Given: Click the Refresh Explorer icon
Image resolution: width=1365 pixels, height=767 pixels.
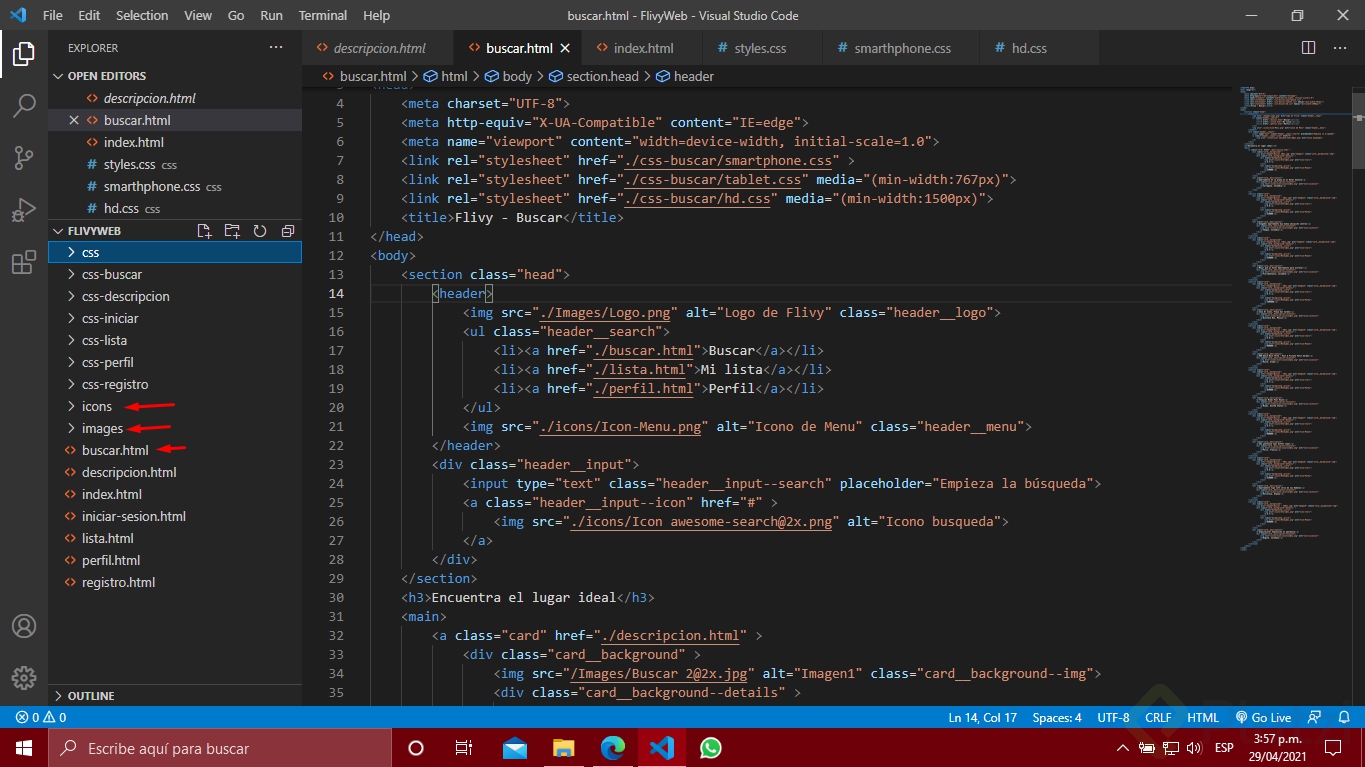Looking at the screenshot, I should [260, 231].
